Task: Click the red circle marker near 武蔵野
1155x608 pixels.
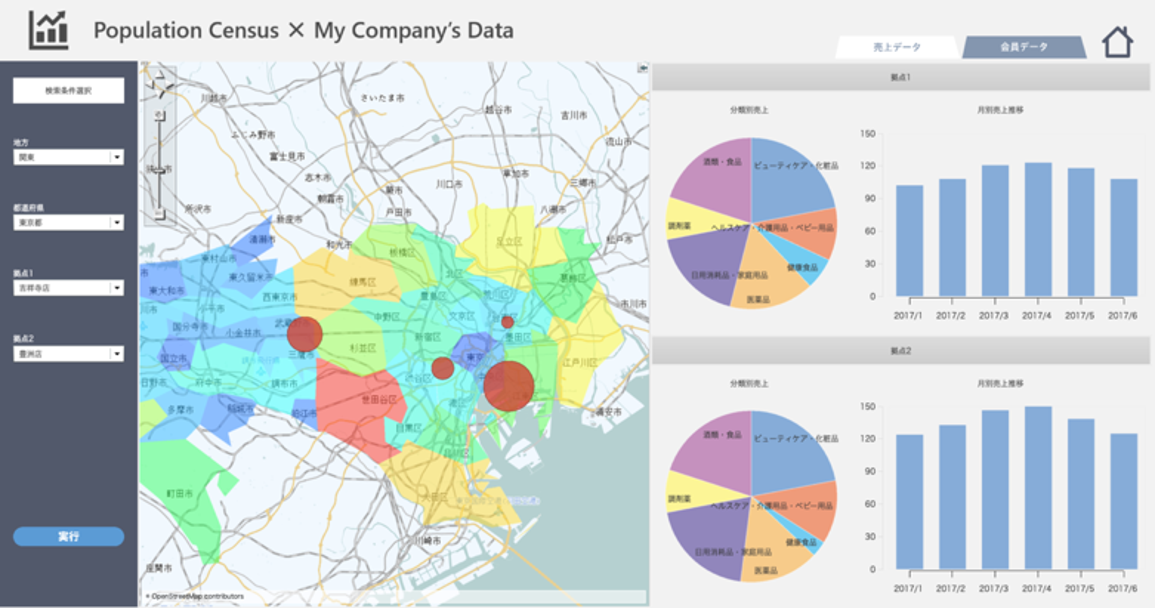Action: point(304,334)
